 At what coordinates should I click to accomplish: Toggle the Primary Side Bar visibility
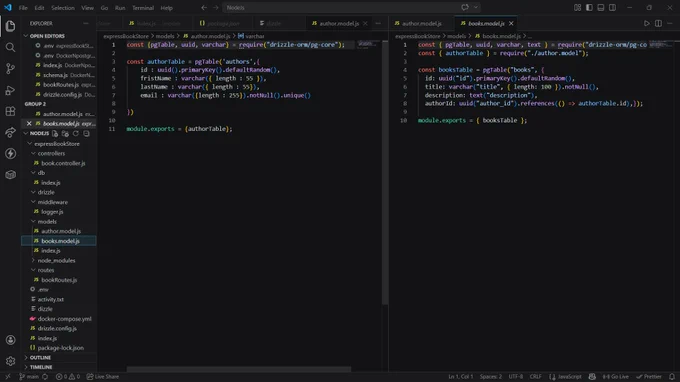(x=589, y=7)
